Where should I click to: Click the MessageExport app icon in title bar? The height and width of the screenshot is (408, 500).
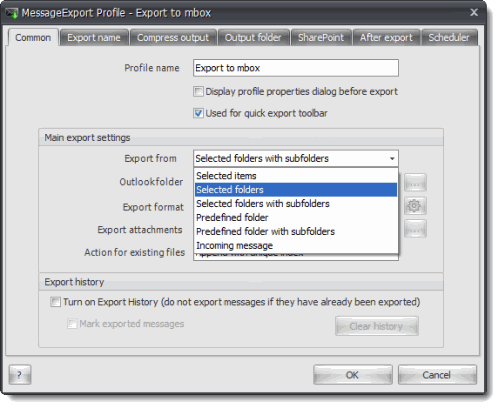pos(12,13)
